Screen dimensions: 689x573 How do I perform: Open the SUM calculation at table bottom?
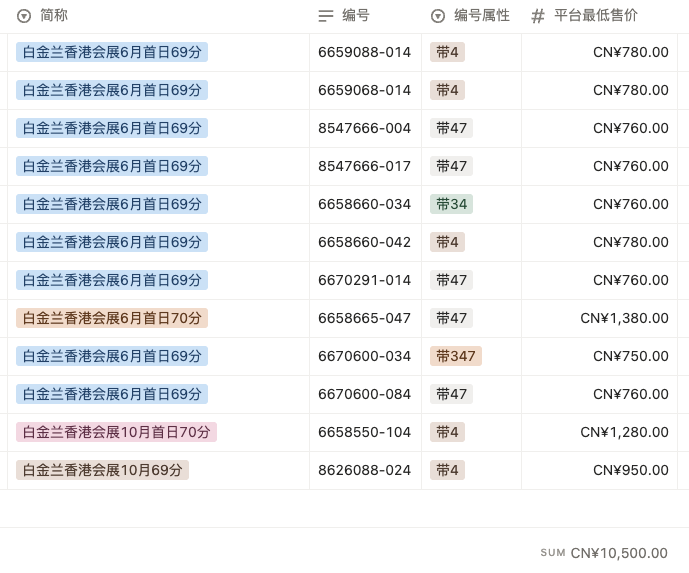[x=604, y=553]
